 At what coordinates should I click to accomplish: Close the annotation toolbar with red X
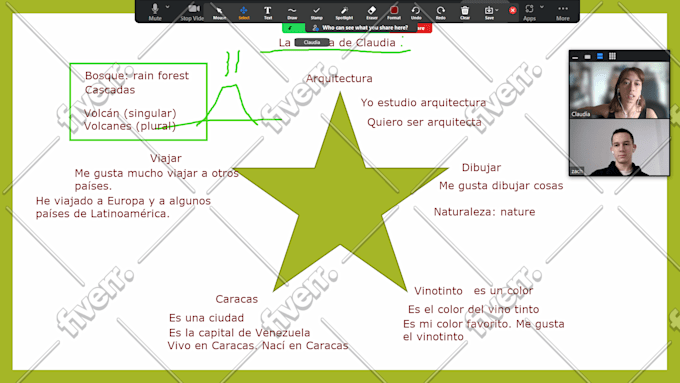coord(513,10)
